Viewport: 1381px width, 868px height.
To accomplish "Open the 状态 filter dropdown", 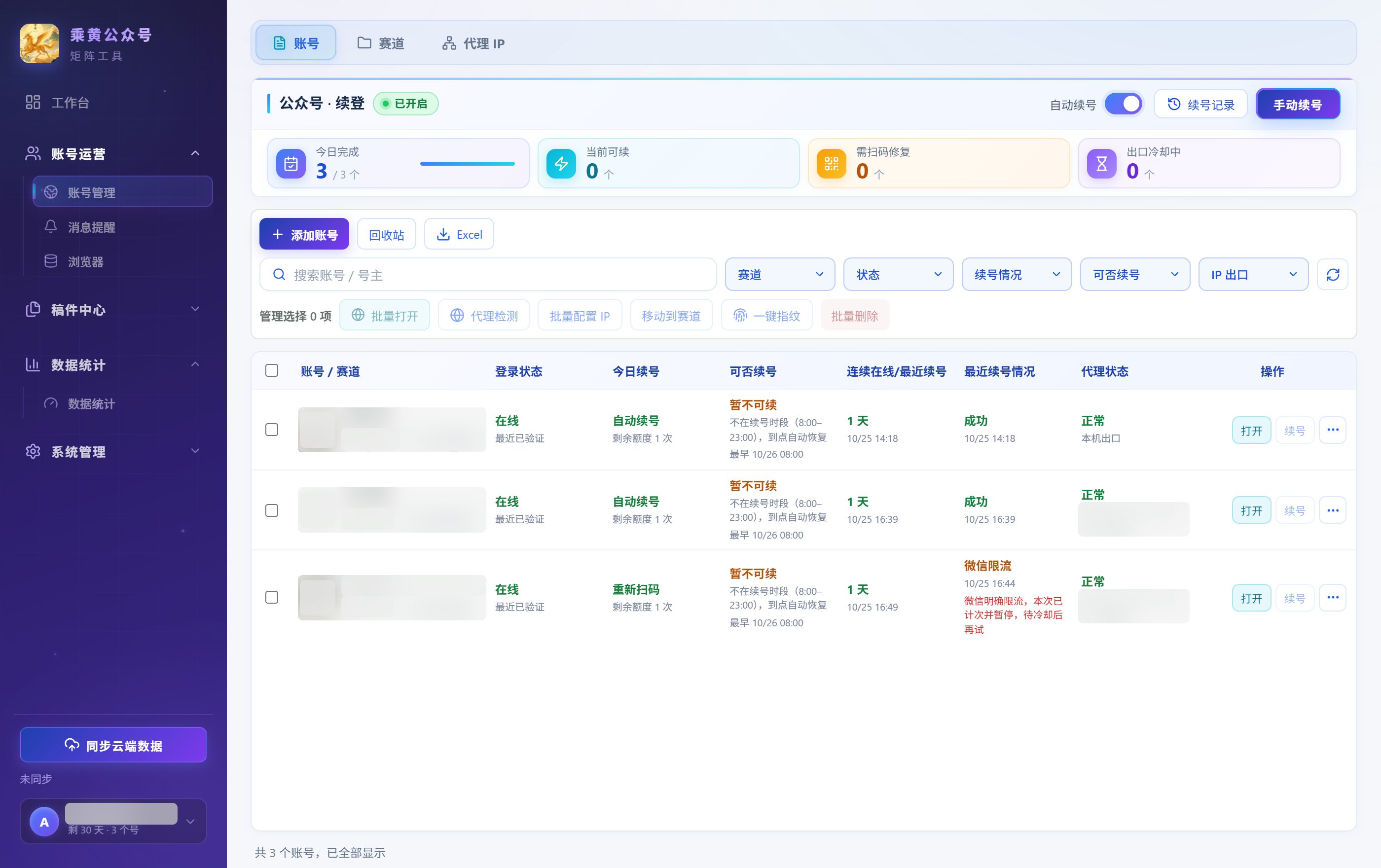I will [899, 275].
